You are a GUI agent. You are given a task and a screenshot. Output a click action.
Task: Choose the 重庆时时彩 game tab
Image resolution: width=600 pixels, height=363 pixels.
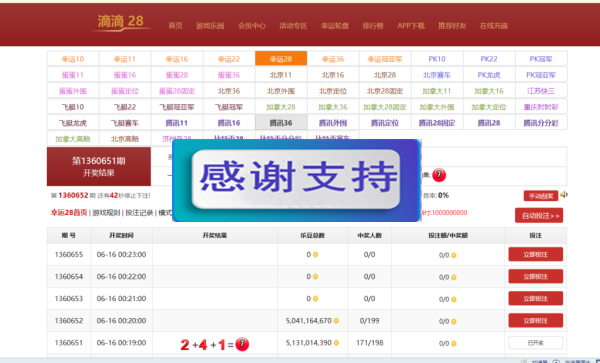pyautogui.click(x=541, y=107)
